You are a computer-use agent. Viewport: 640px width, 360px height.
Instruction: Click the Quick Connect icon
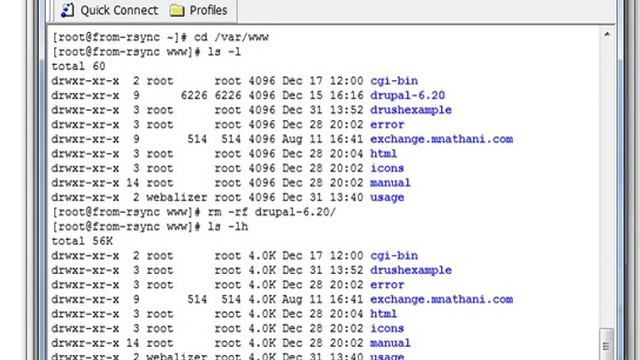(67, 10)
